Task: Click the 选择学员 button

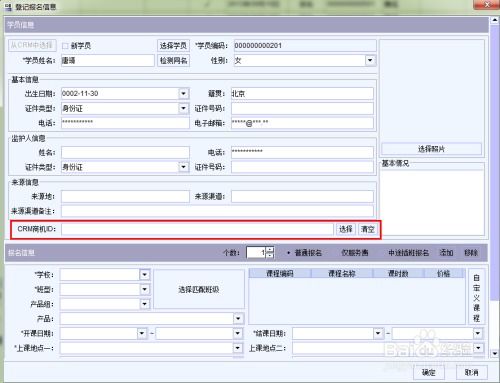Action: click(173, 46)
